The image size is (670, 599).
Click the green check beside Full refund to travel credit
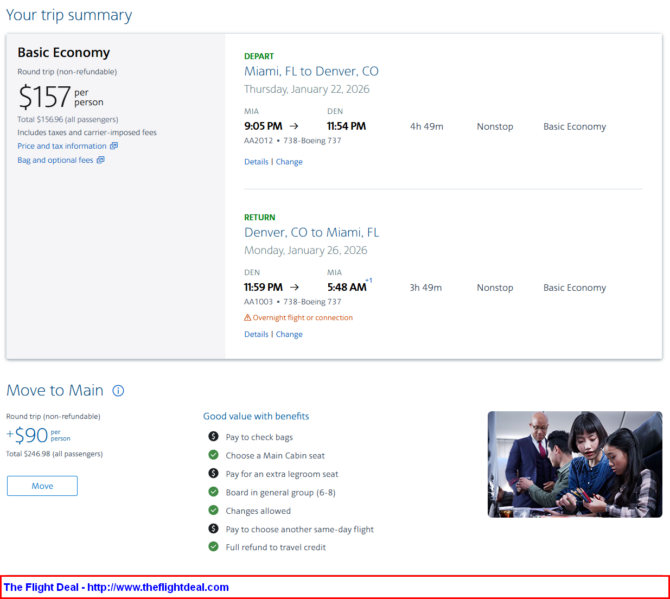point(213,547)
